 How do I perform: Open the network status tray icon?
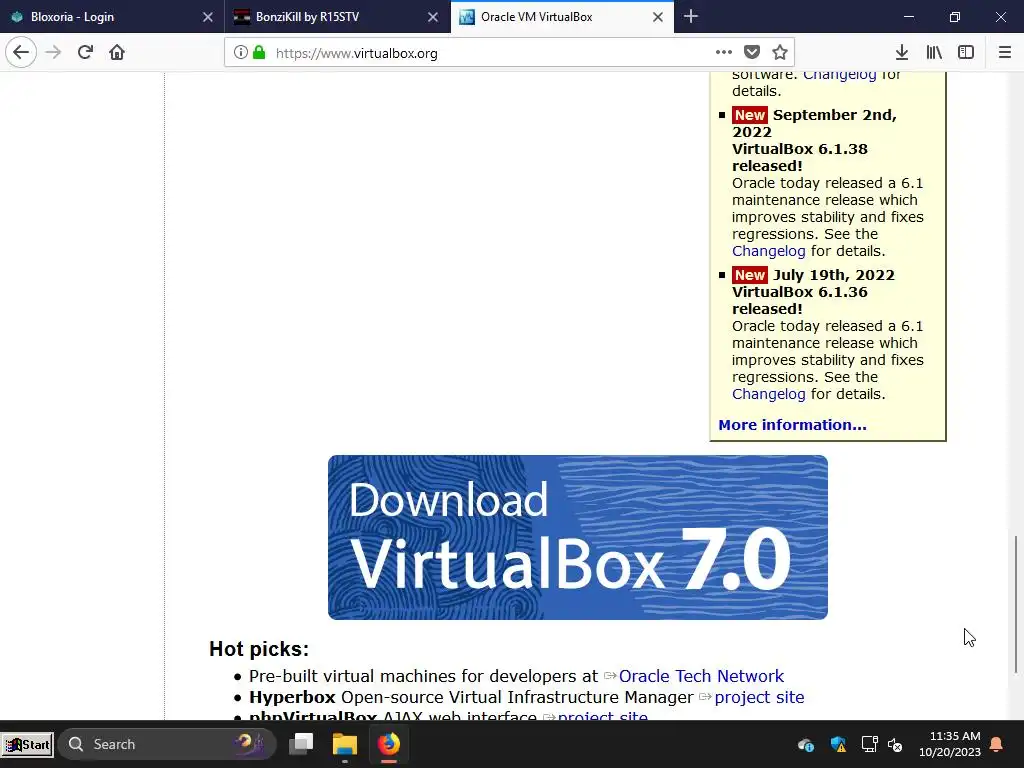click(x=869, y=744)
